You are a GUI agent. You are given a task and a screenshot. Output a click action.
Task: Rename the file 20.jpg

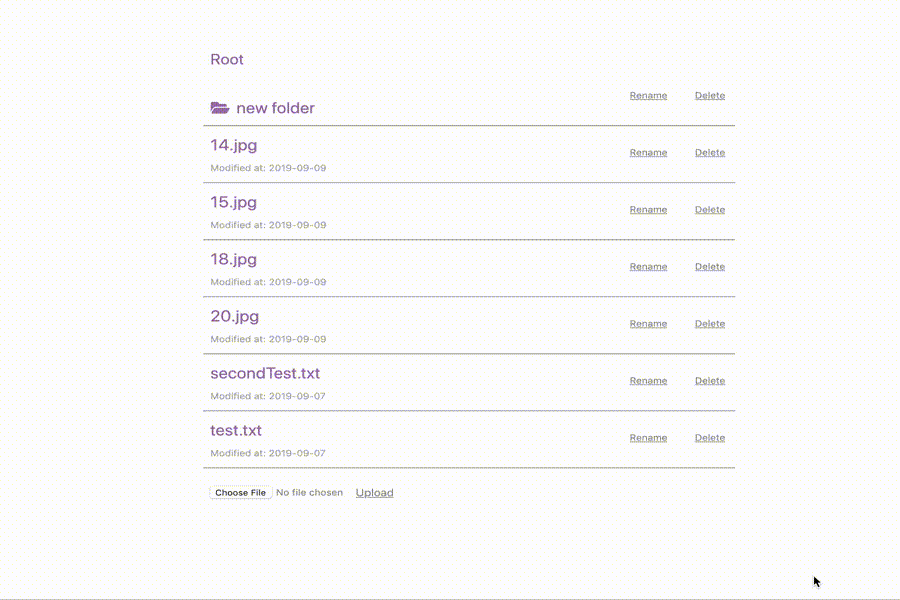pos(648,324)
